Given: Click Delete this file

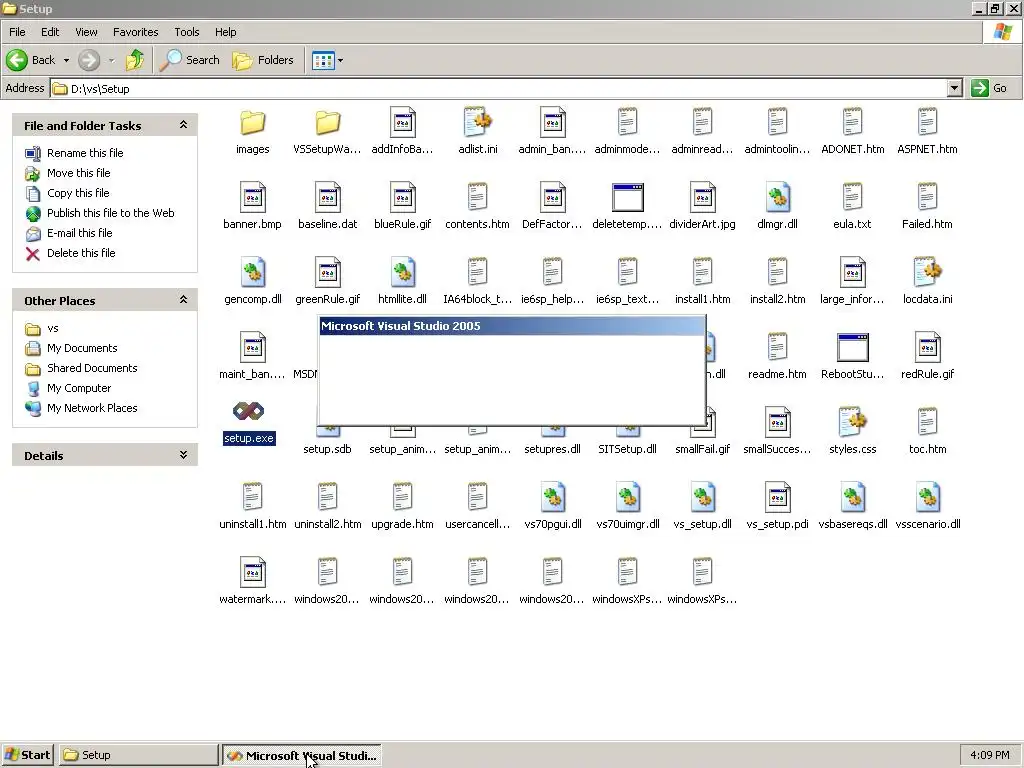Looking at the screenshot, I should 81,253.
